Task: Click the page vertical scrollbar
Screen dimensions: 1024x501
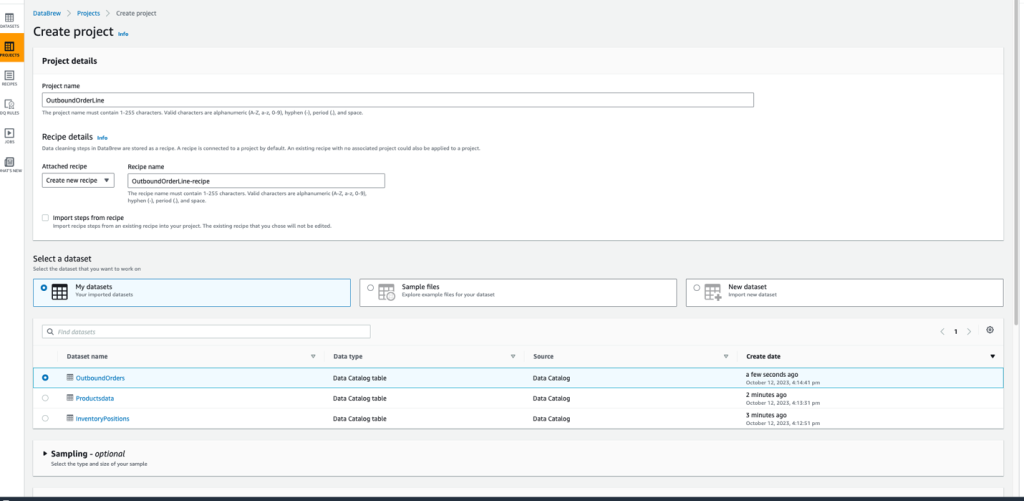Action: [x=1017, y=163]
